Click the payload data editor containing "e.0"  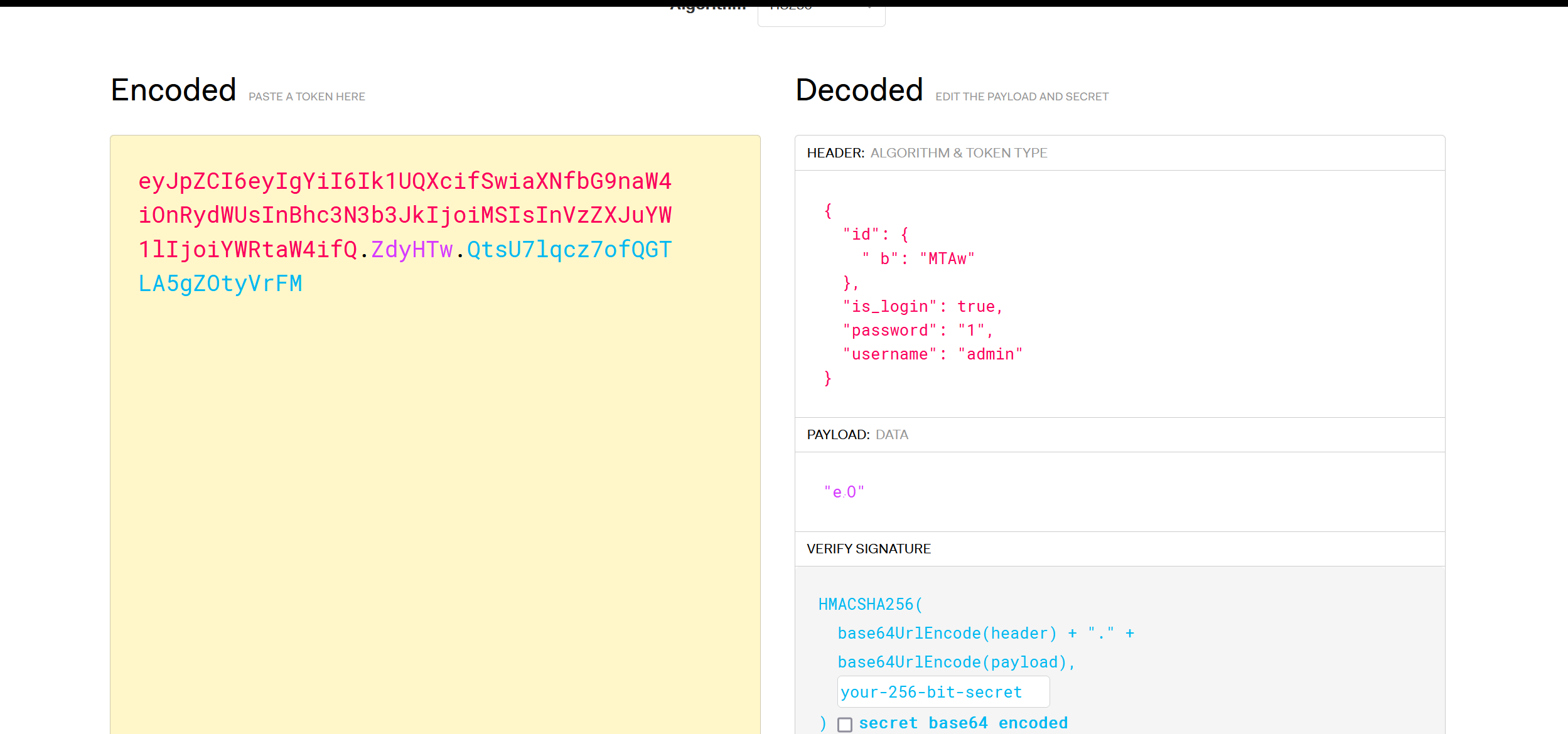coord(1120,492)
